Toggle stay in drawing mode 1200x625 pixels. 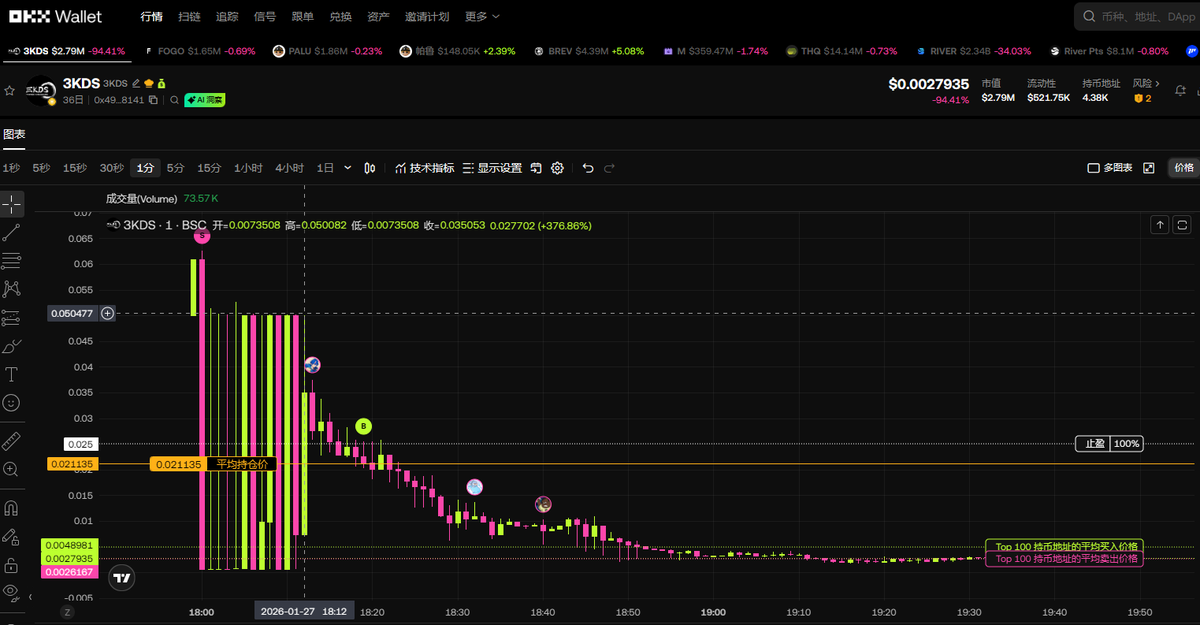(12, 537)
